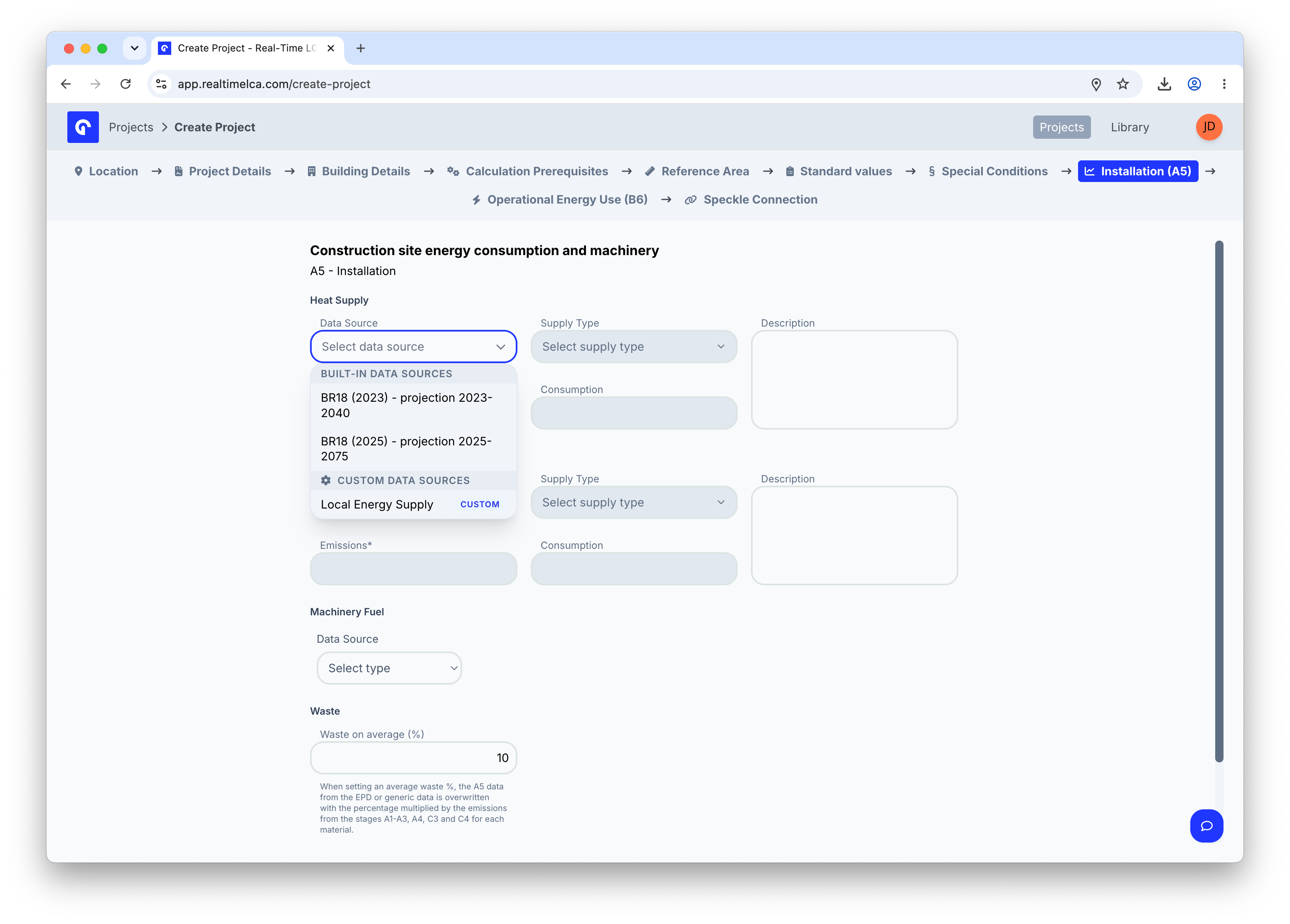Click the browser back arrow
The width and height of the screenshot is (1290, 924).
click(66, 84)
